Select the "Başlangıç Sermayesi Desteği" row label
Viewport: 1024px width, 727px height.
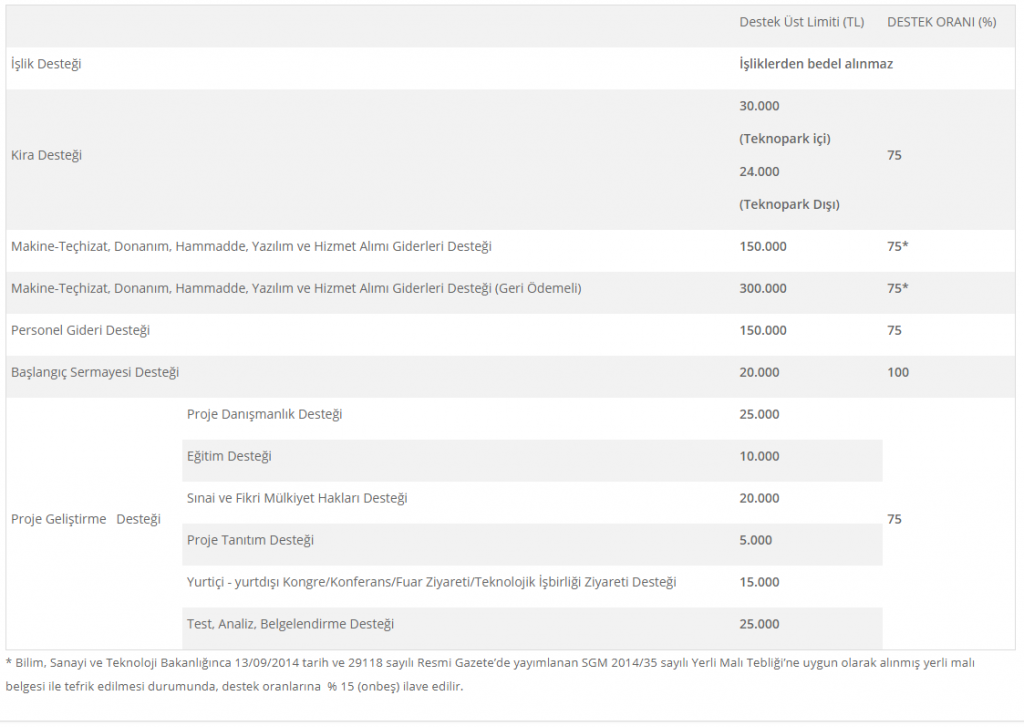click(x=95, y=373)
